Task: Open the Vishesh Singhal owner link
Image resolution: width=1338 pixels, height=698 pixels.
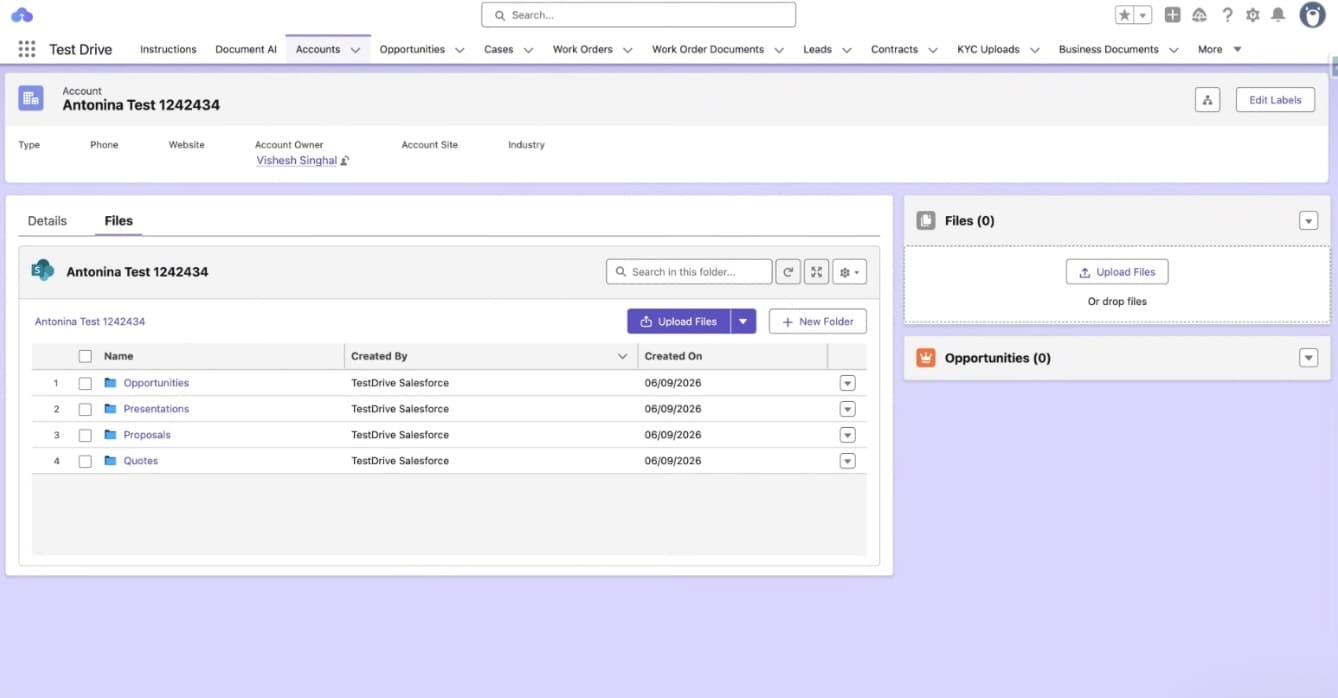Action: [x=296, y=161]
